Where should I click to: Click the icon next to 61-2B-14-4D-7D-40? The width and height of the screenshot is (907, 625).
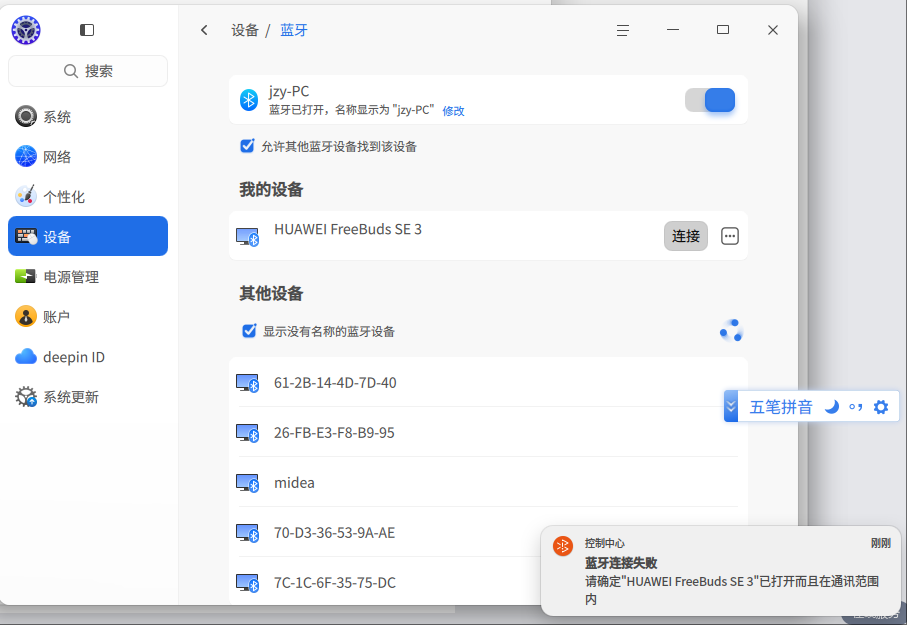pos(248,383)
